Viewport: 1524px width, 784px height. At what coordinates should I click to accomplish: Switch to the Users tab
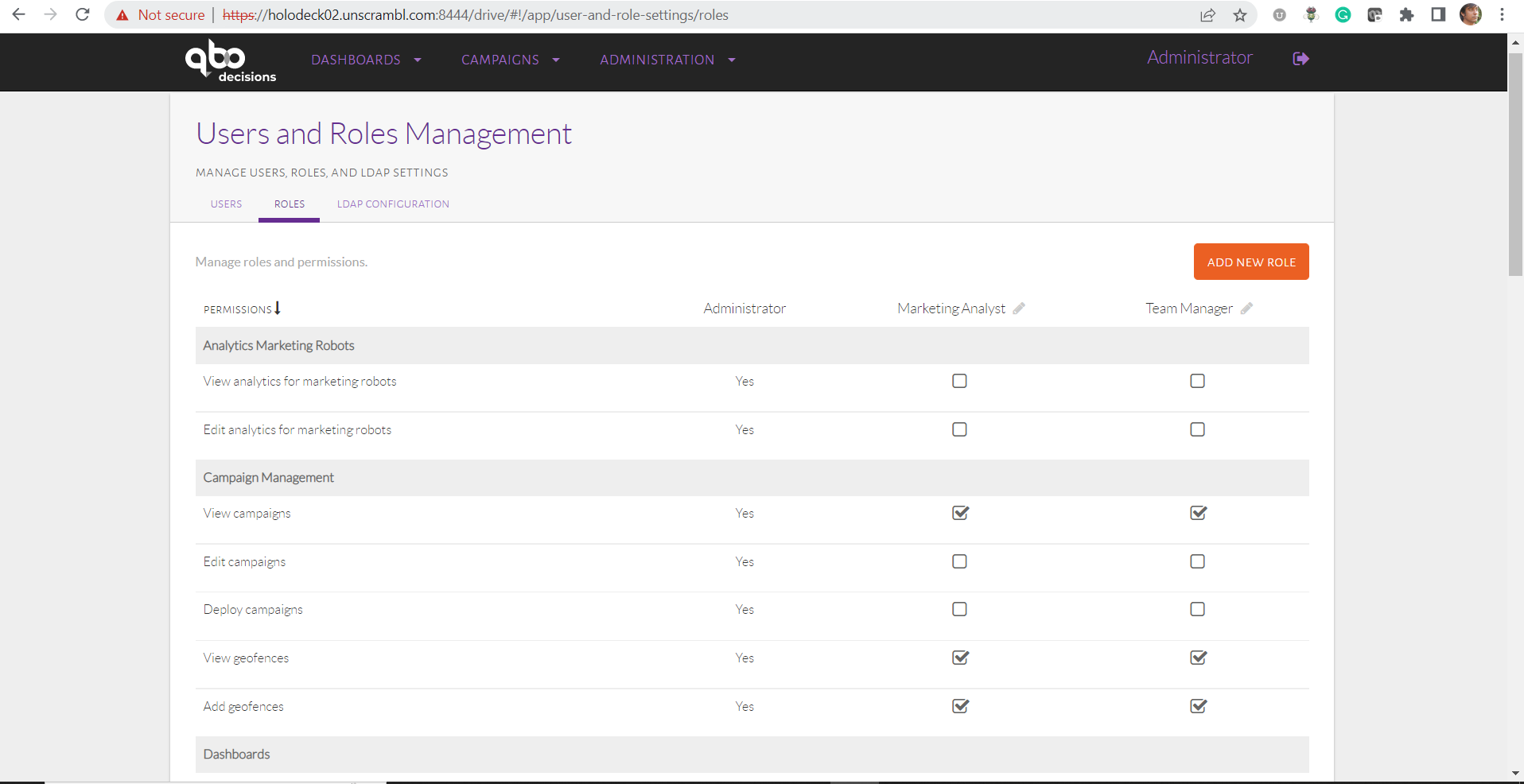pos(226,204)
